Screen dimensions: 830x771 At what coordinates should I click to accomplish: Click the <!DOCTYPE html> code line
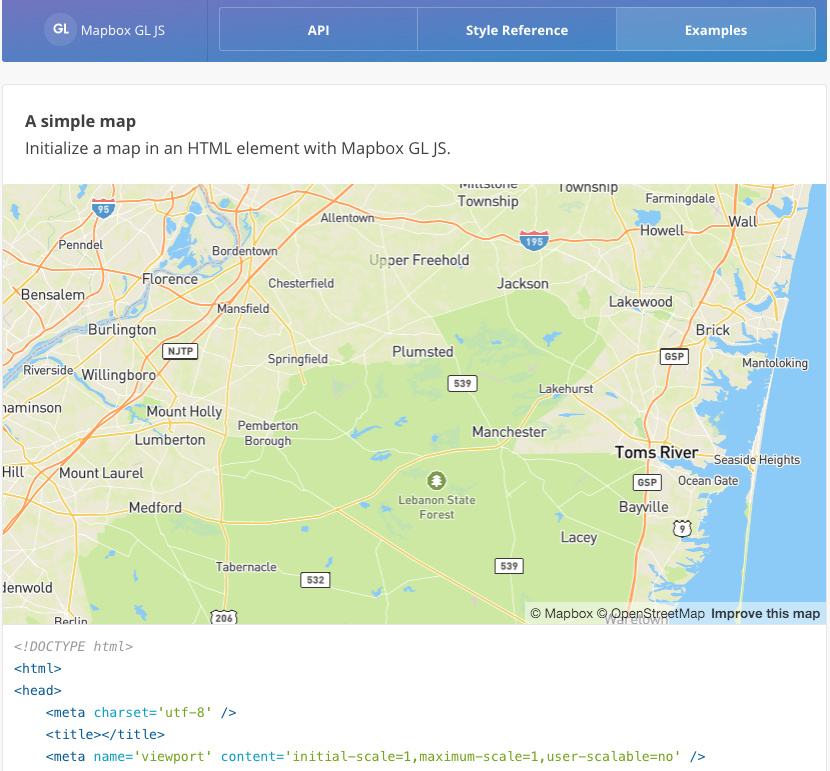click(73, 646)
